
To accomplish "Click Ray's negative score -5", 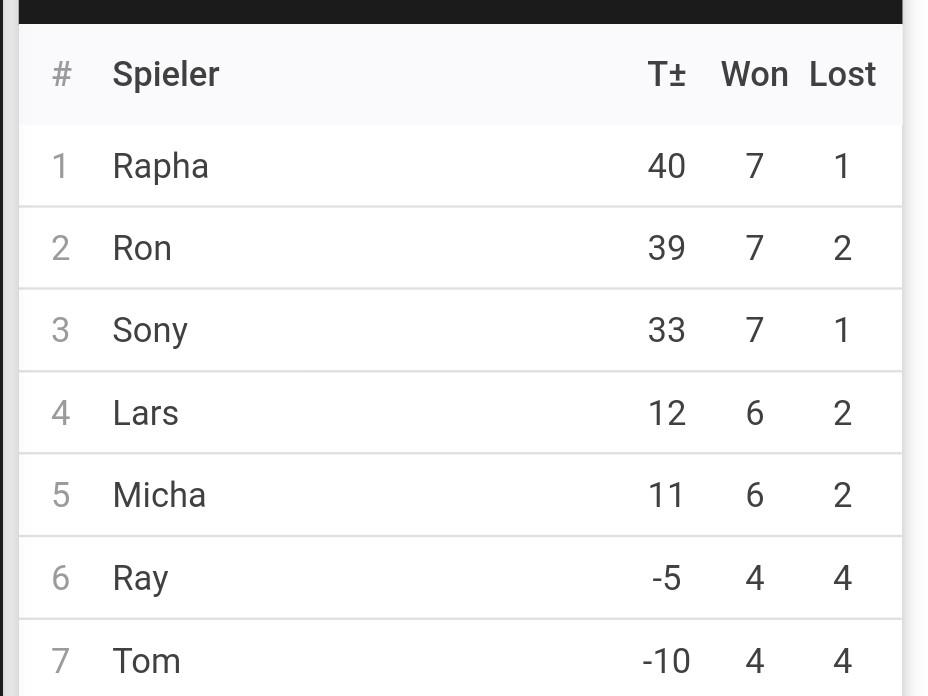I will pyautogui.click(x=666, y=578).
